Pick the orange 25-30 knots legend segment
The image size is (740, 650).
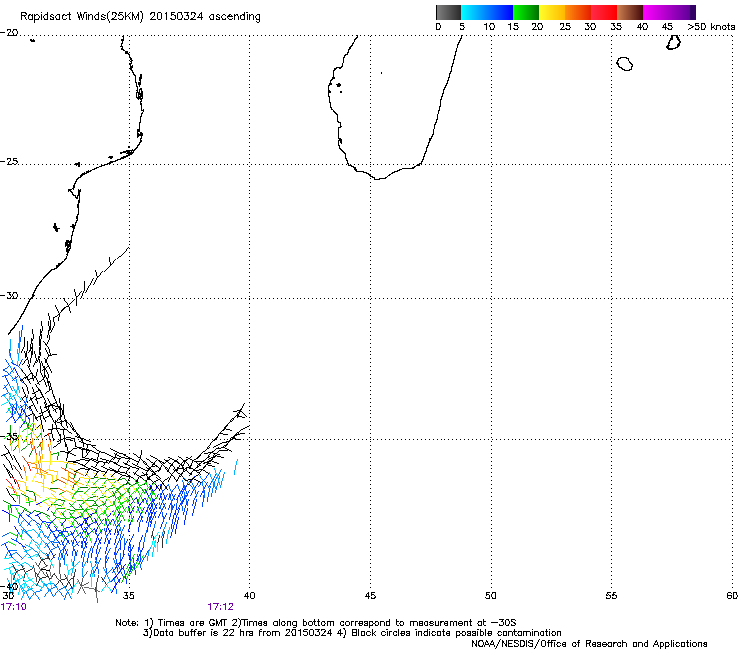(578, 12)
